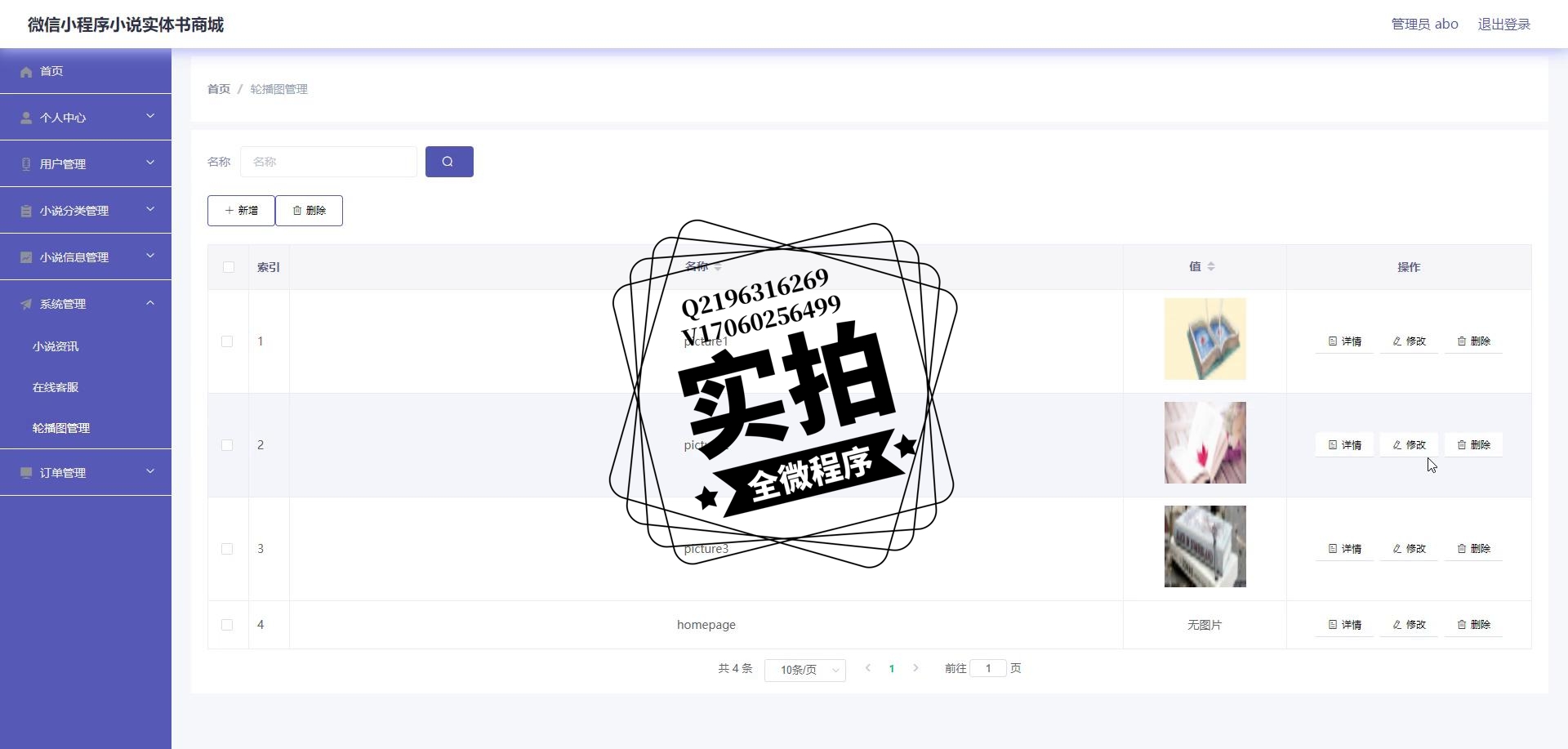Viewport: 1568px width, 749px height.
Task: Check the row 1 checkbox
Action: click(x=227, y=341)
